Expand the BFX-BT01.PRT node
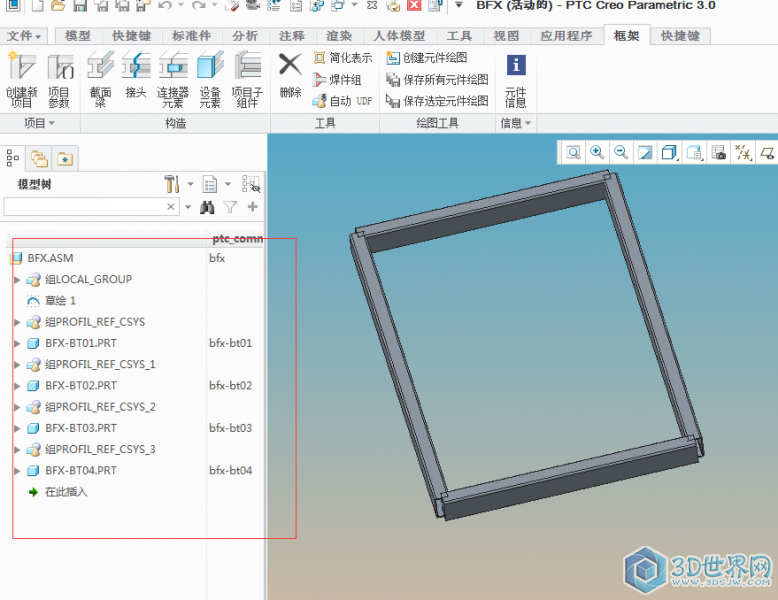The image size is (778, 600). click(17, 343)
